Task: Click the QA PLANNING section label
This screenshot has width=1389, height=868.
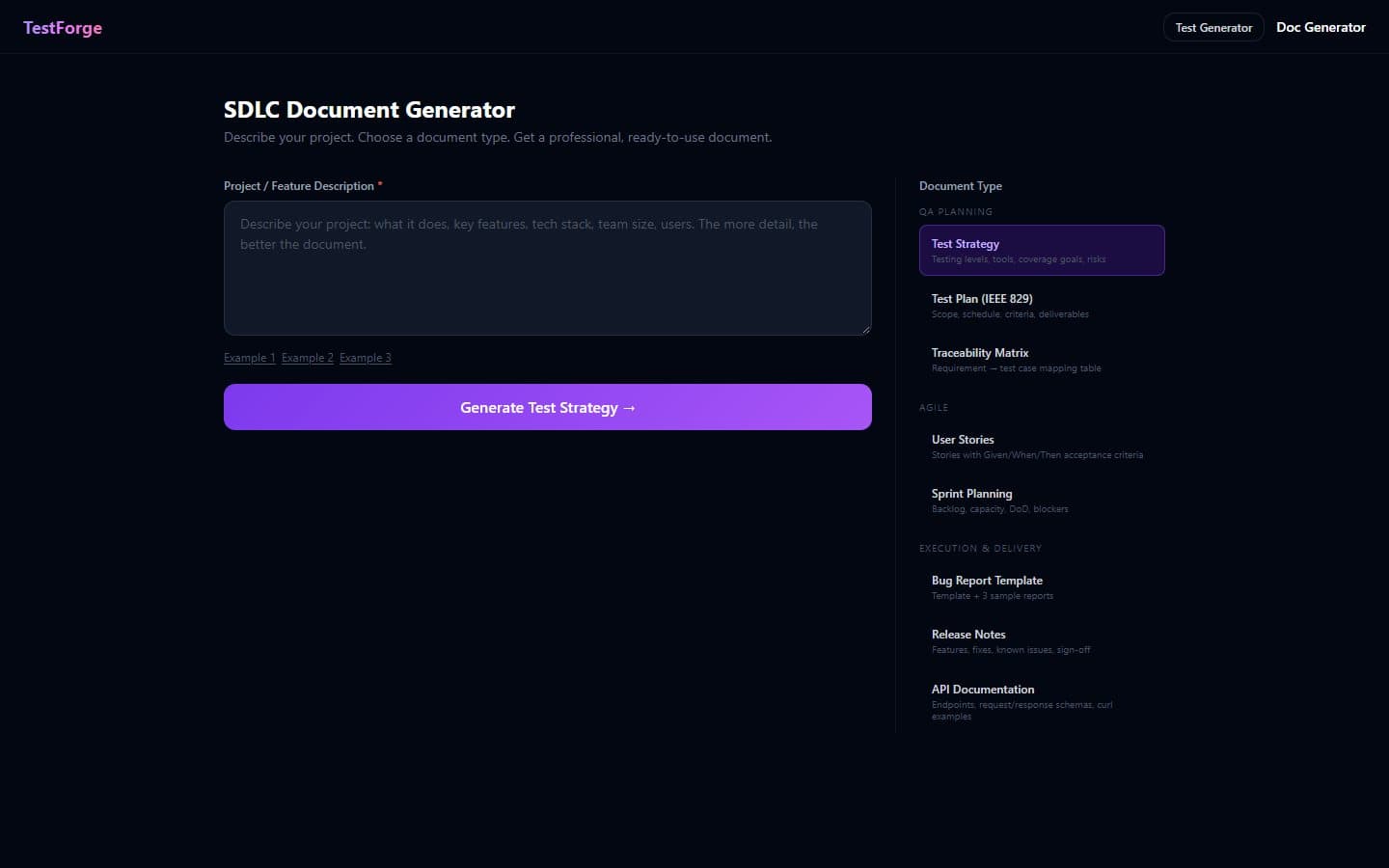Action: 956,212
